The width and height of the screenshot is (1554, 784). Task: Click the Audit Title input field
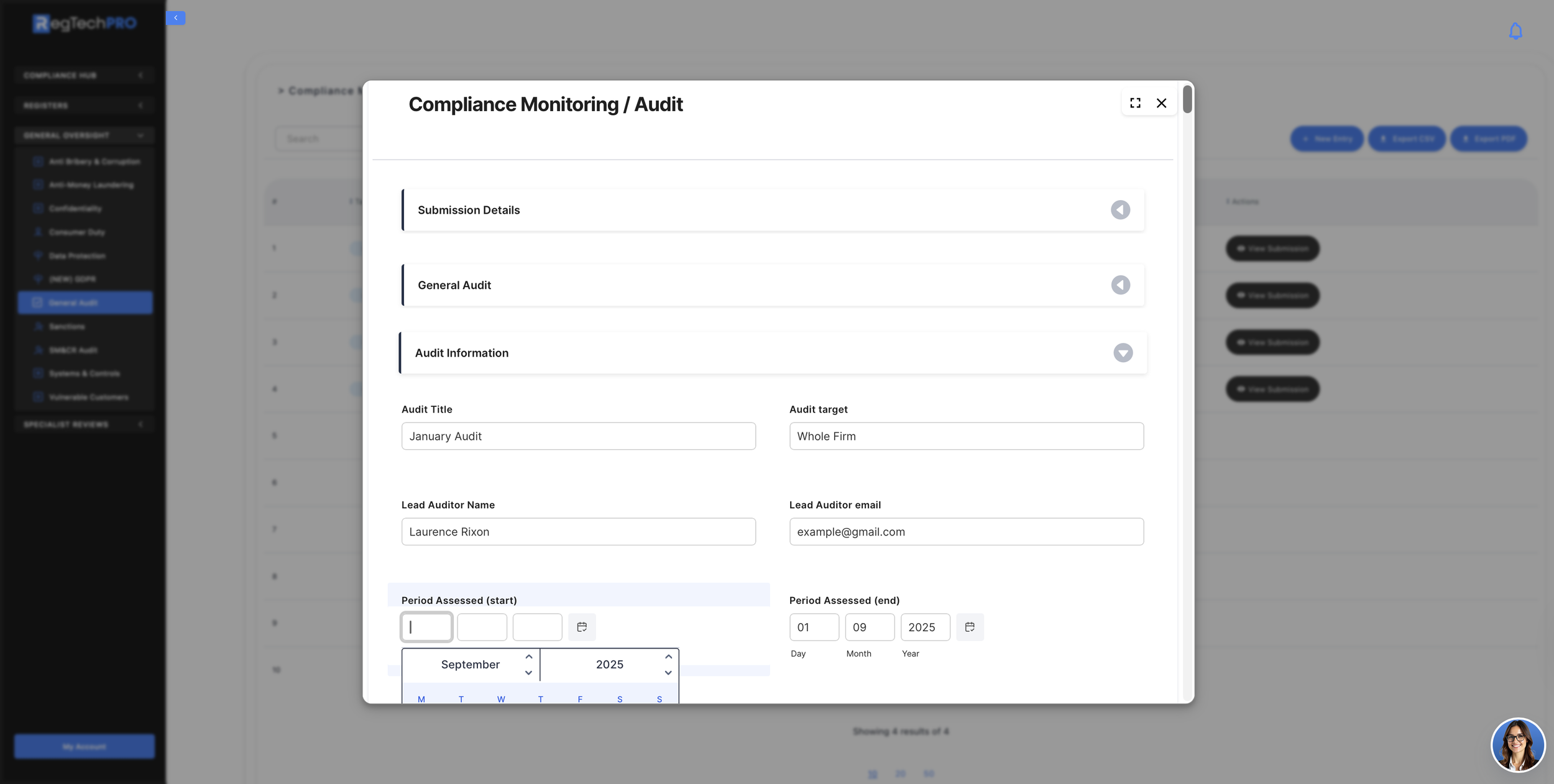(x=578, y=436)
